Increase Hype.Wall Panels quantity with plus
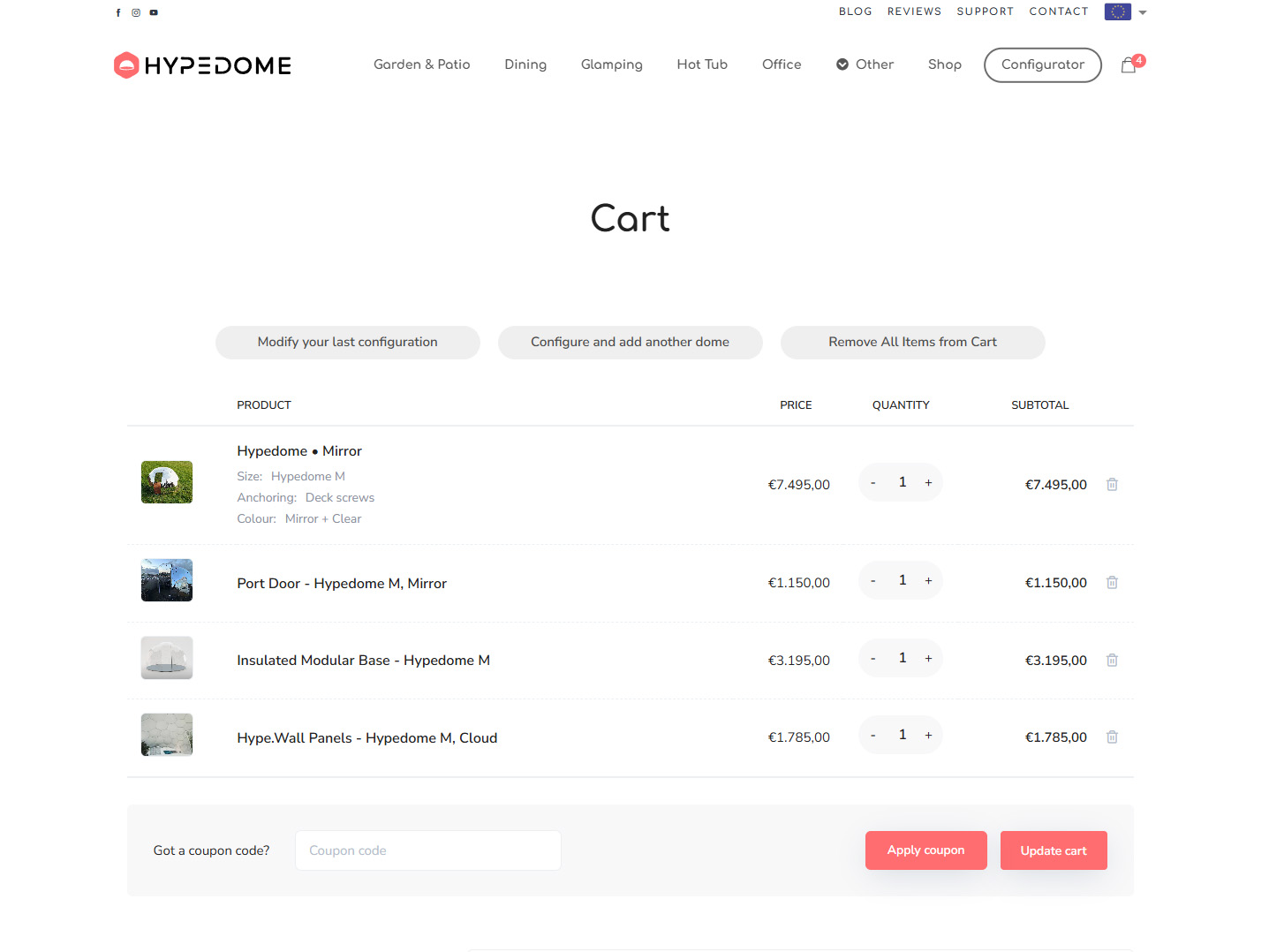Image resolution: width=1269 pixels, height=952 pixels. point(928,735)
